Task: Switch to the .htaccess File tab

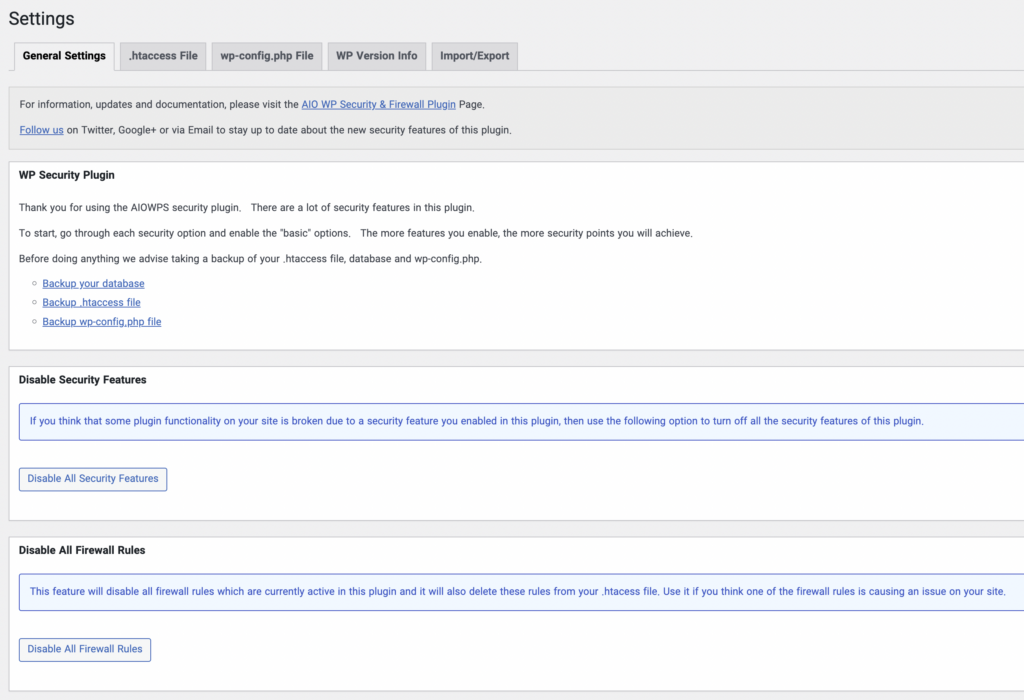Action: coord(163,56)
